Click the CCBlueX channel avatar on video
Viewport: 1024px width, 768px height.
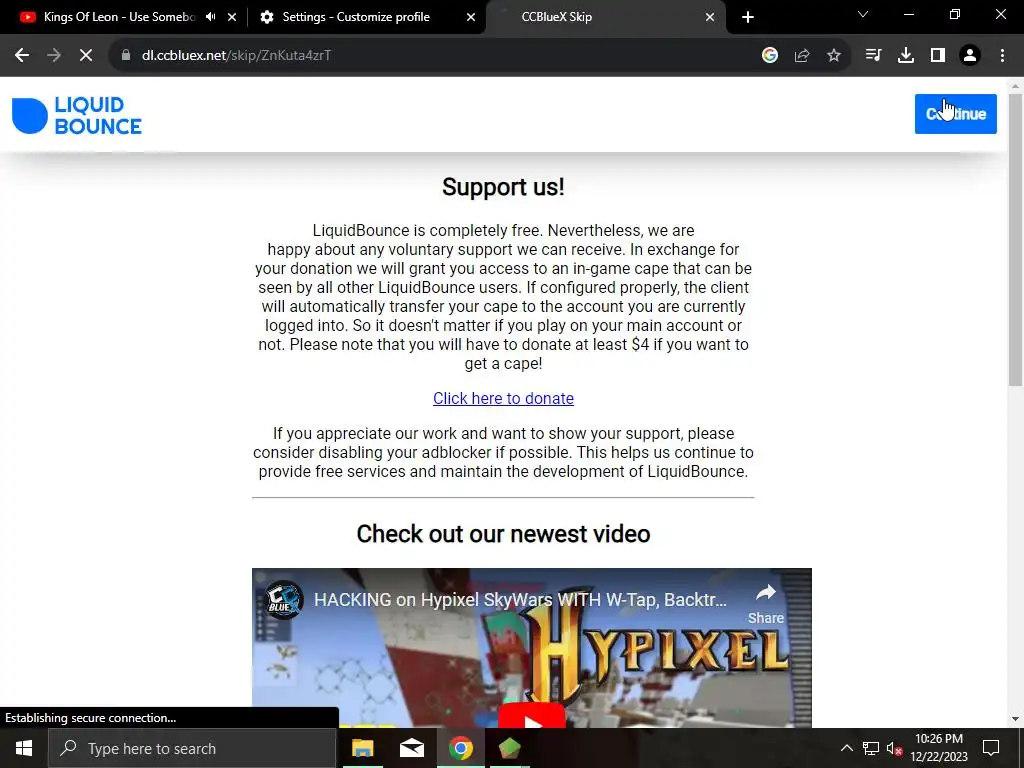(284, 599)
